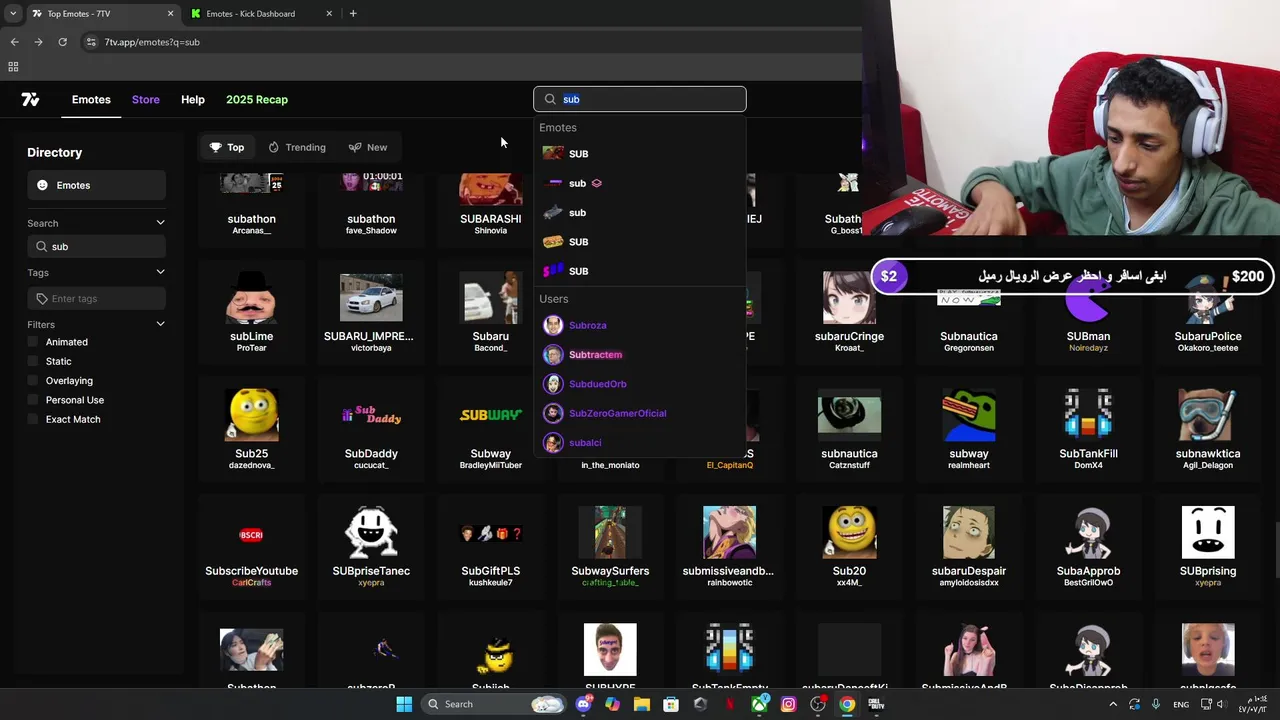The height and width of the screenshot is (720, 1280).
Task: Open the subLime emote thumbnail
Action: point(251,298)
